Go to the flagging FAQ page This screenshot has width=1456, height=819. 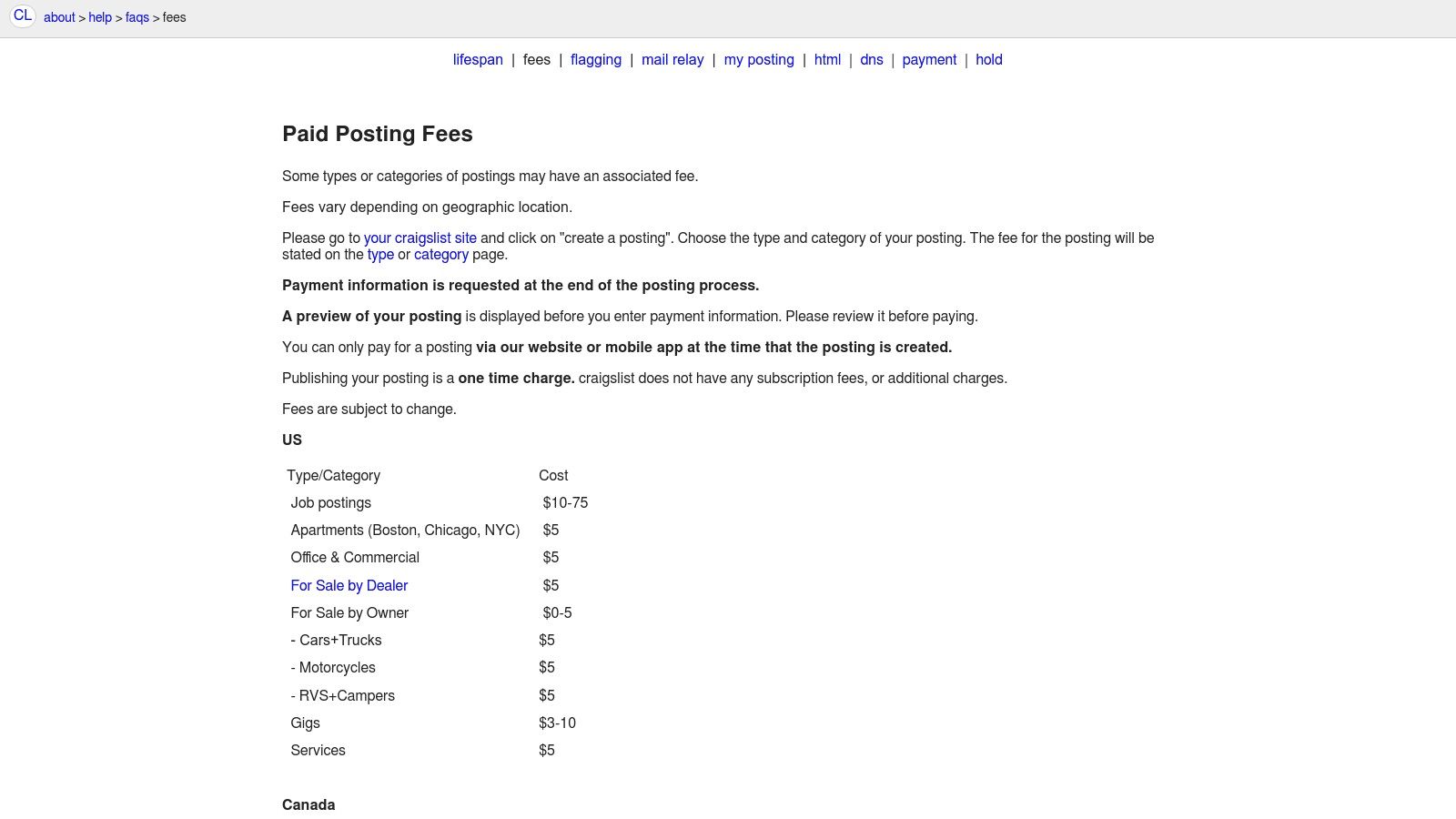pos(595,59)
